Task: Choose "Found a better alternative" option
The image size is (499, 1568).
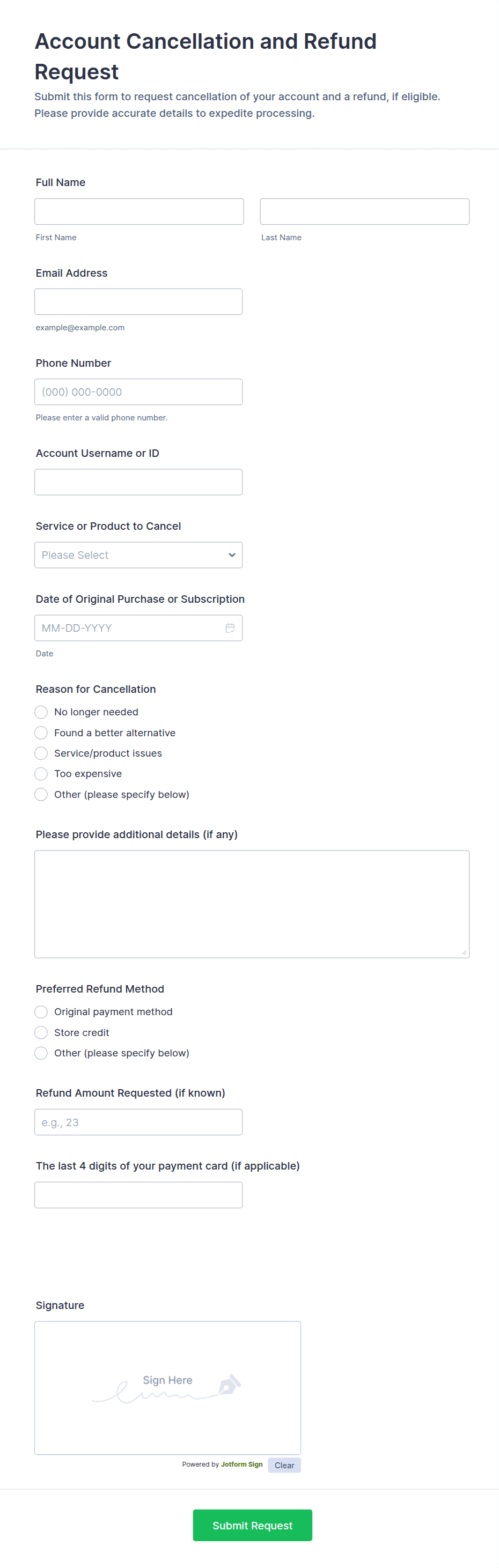Action: (x=41, y=733)
